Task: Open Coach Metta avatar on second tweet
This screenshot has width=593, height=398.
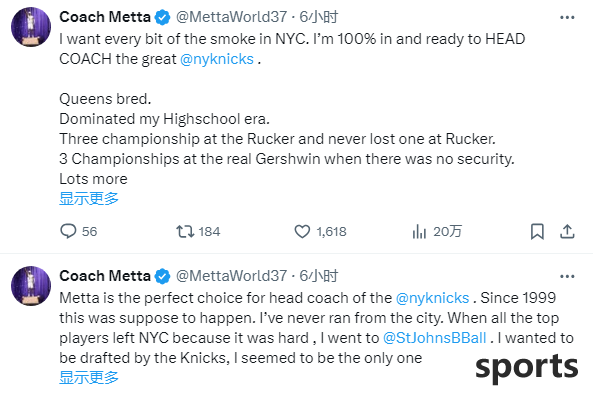Action: click(x=31, y=286)
